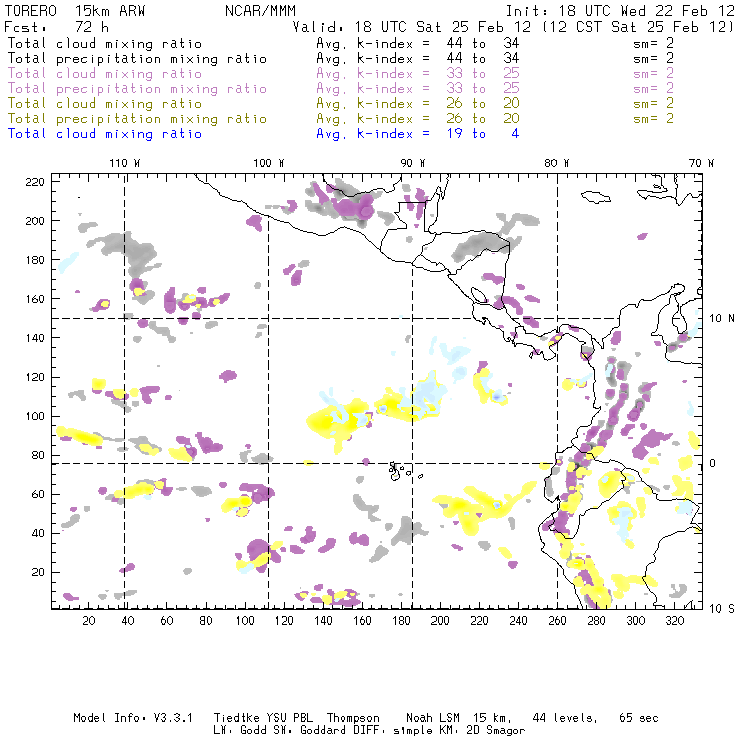Click 'Valid: 18 UTC Sat 25 Feb 12'

coord(412,27)
